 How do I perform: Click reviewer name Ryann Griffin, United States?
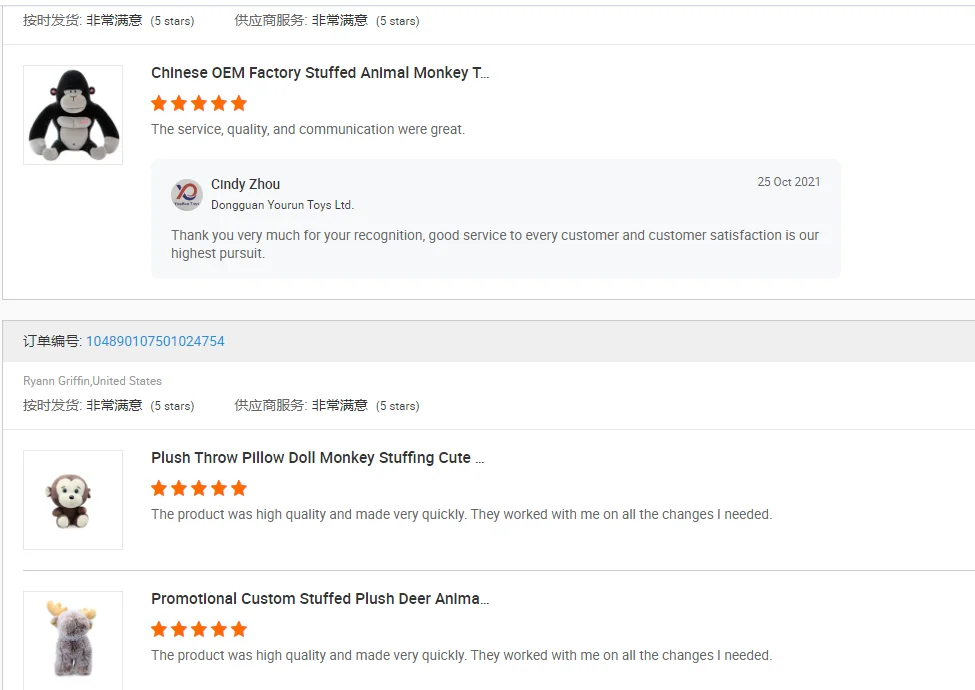click(x=92, y=381)
